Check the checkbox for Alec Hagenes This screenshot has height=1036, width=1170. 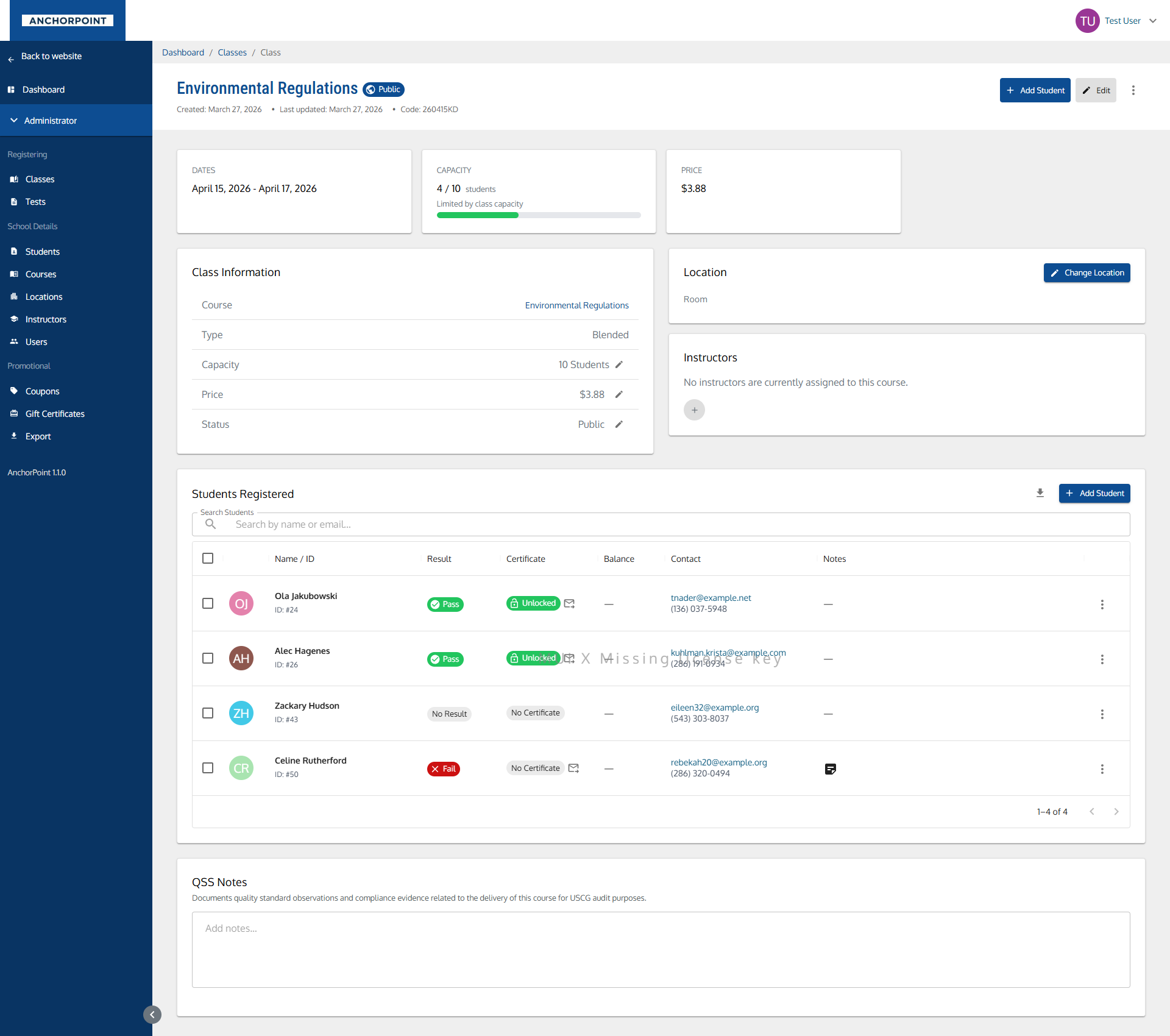207,658
